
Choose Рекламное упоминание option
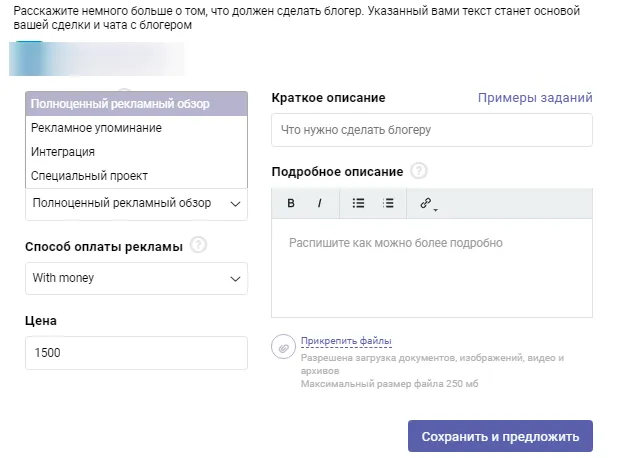pyautogui.click(x=137, y=128)
